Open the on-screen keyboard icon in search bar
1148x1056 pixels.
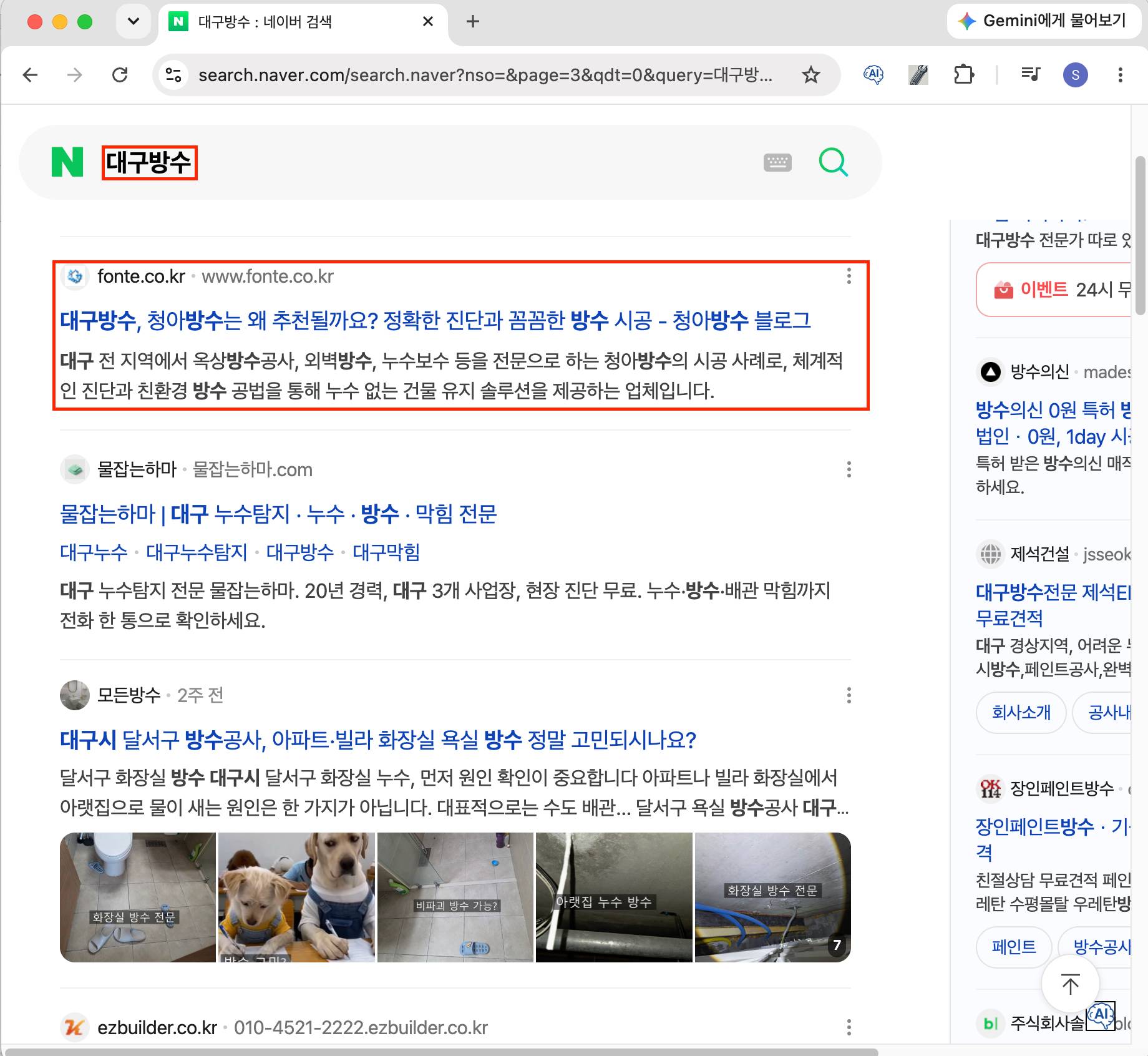[x=777, y=163]
